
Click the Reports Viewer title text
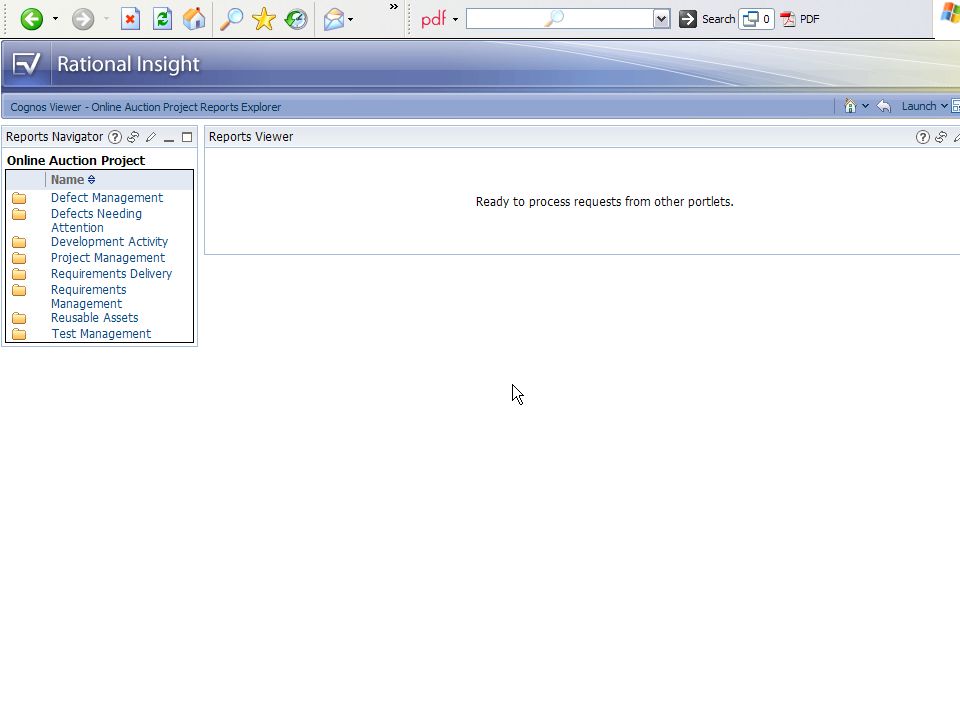[x=251, y=137]
